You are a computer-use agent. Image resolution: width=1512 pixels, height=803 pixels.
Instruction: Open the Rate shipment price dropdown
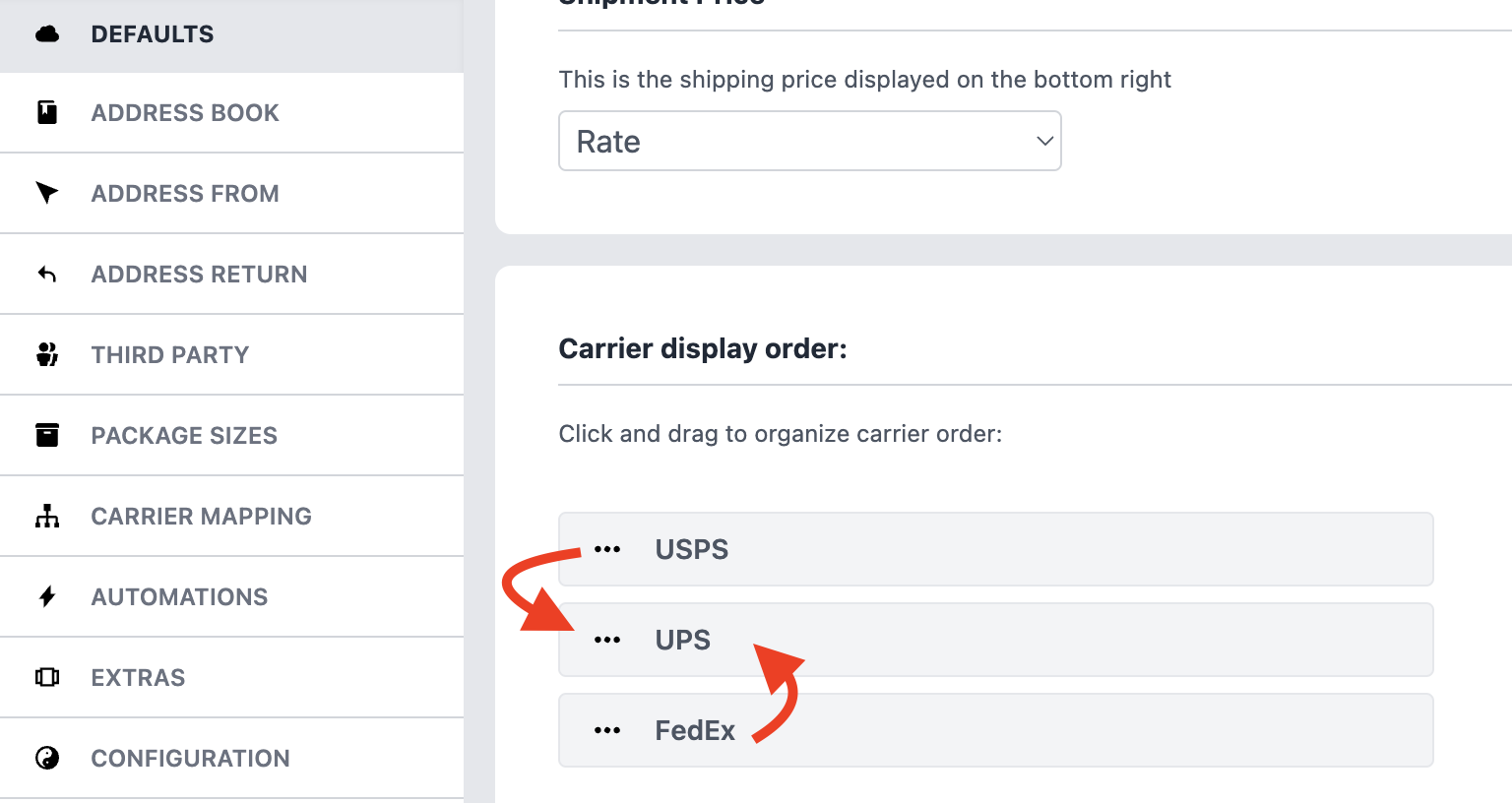[x=808, y=141]
